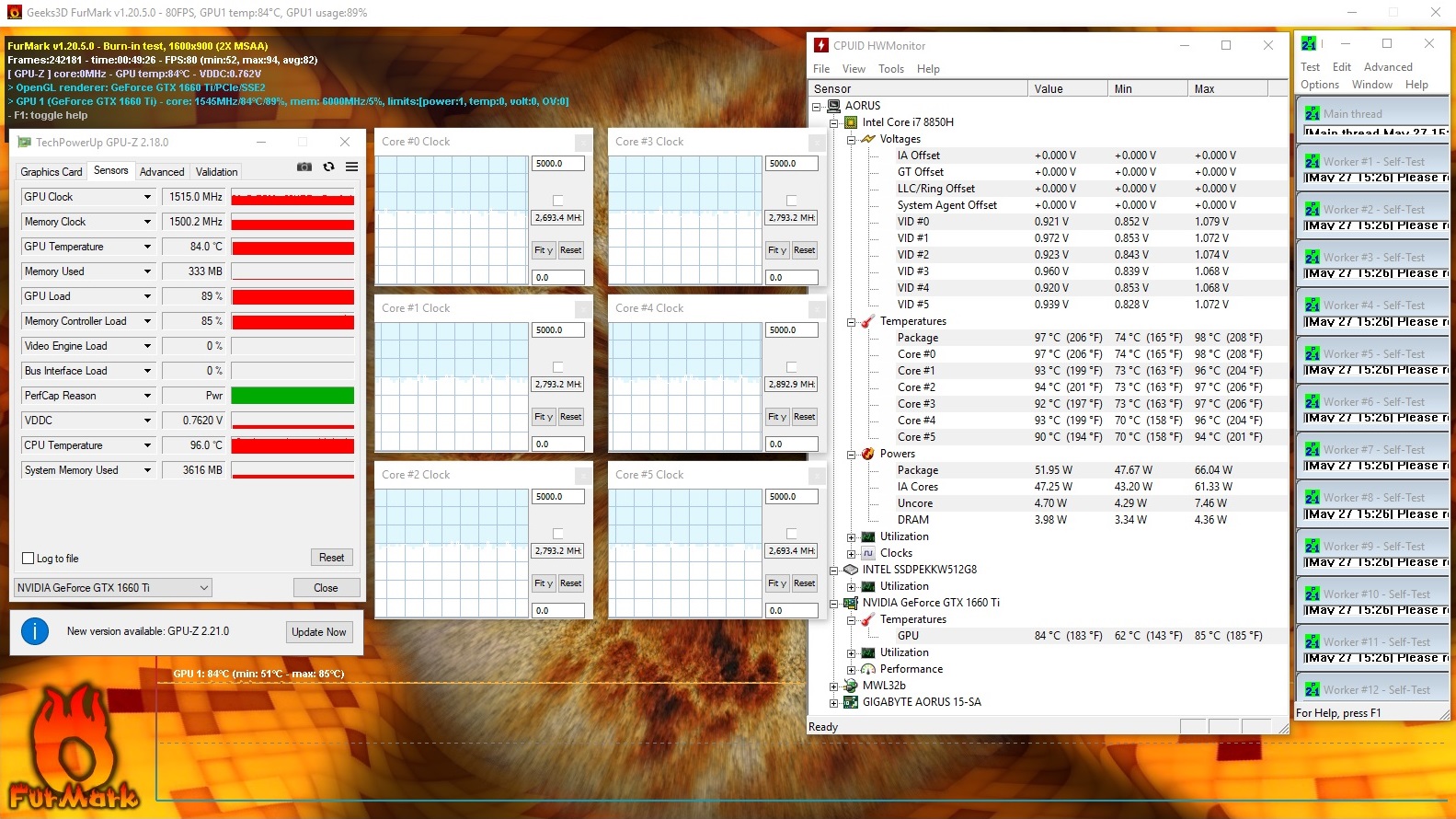Screen dimensions: 1456x819
Task: Click the Worker #5 Self-Test icon
Action: click(1313, 353)
